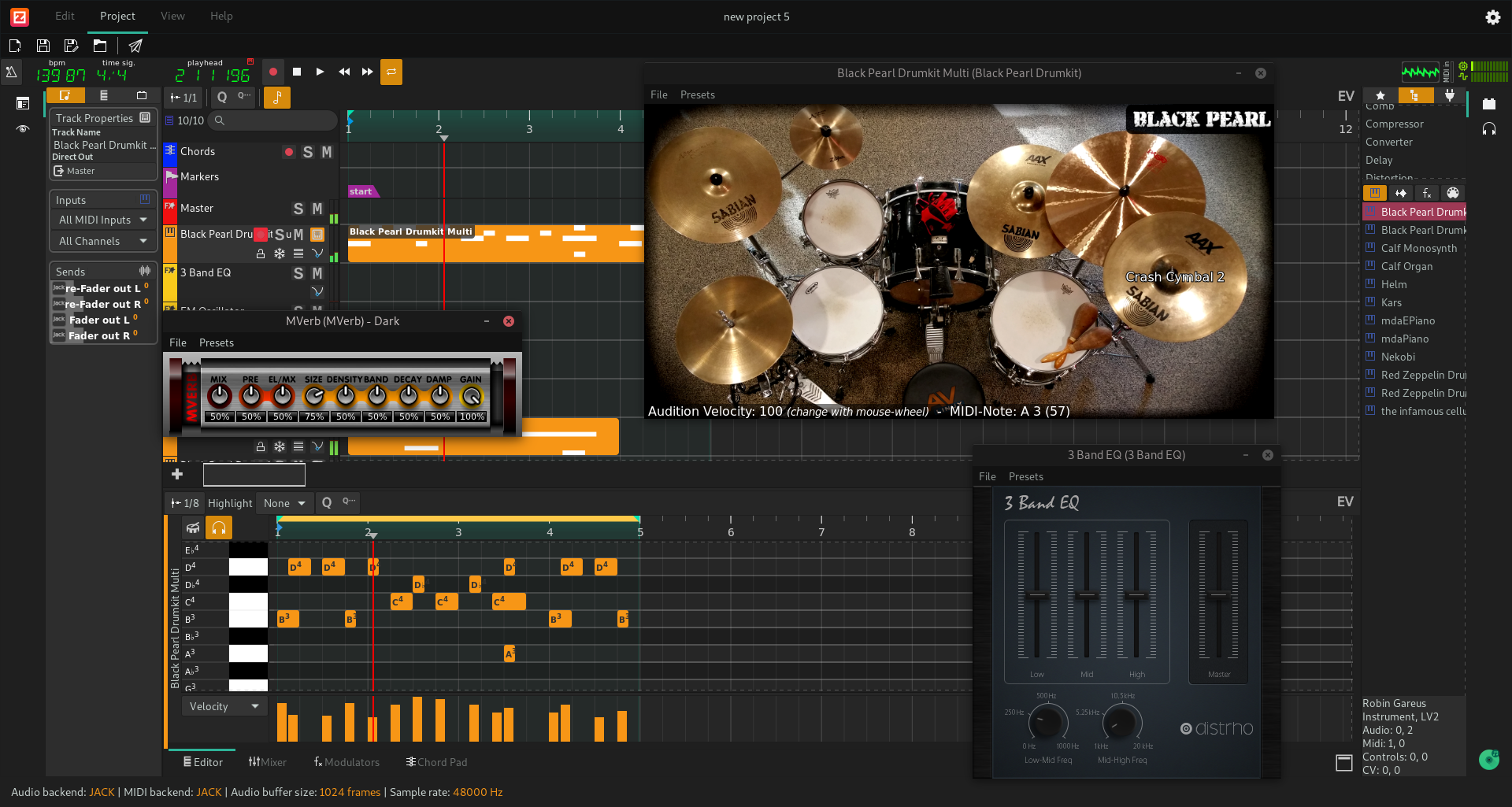The width and height of the screenshot is (1512, 807).
Task: Click the transport record button
Action: (x=272, y=72)
